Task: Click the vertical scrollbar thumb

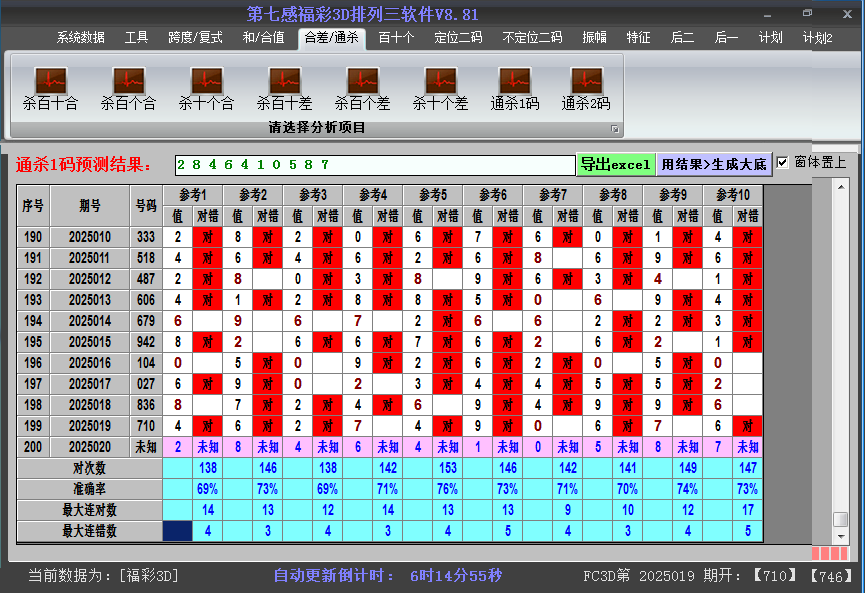Action: pos(841,520)
